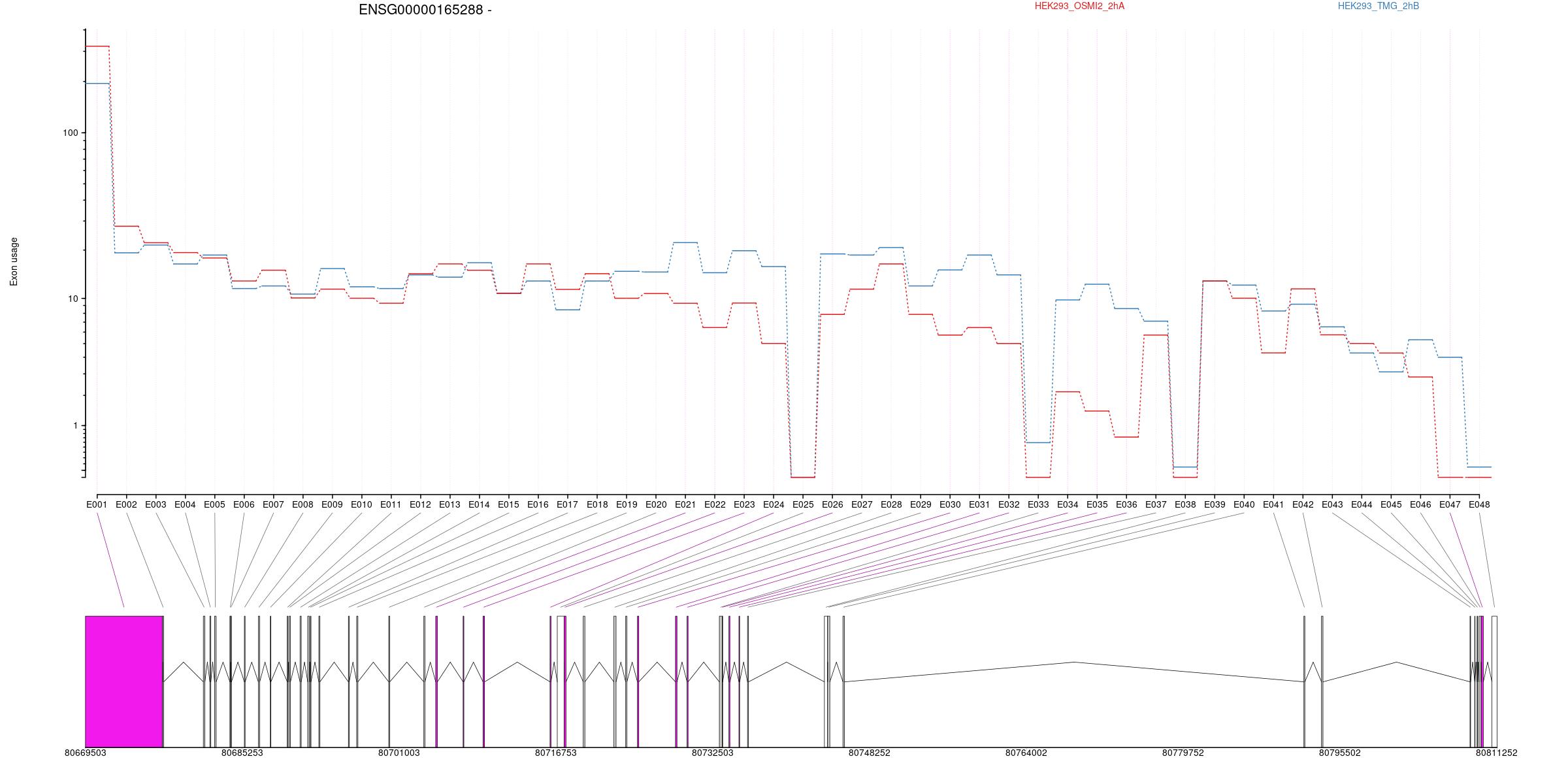1568x784 pixels.
Task: Select exon label E025
Action: [803, 504]
